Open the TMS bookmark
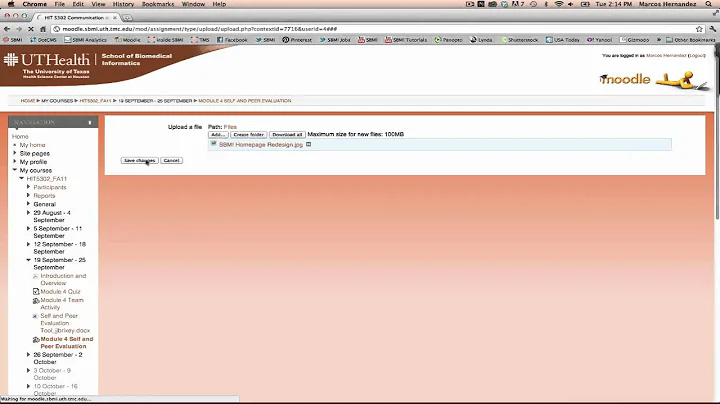The width and height of the screenshot is (720, 404). [200, 40]
